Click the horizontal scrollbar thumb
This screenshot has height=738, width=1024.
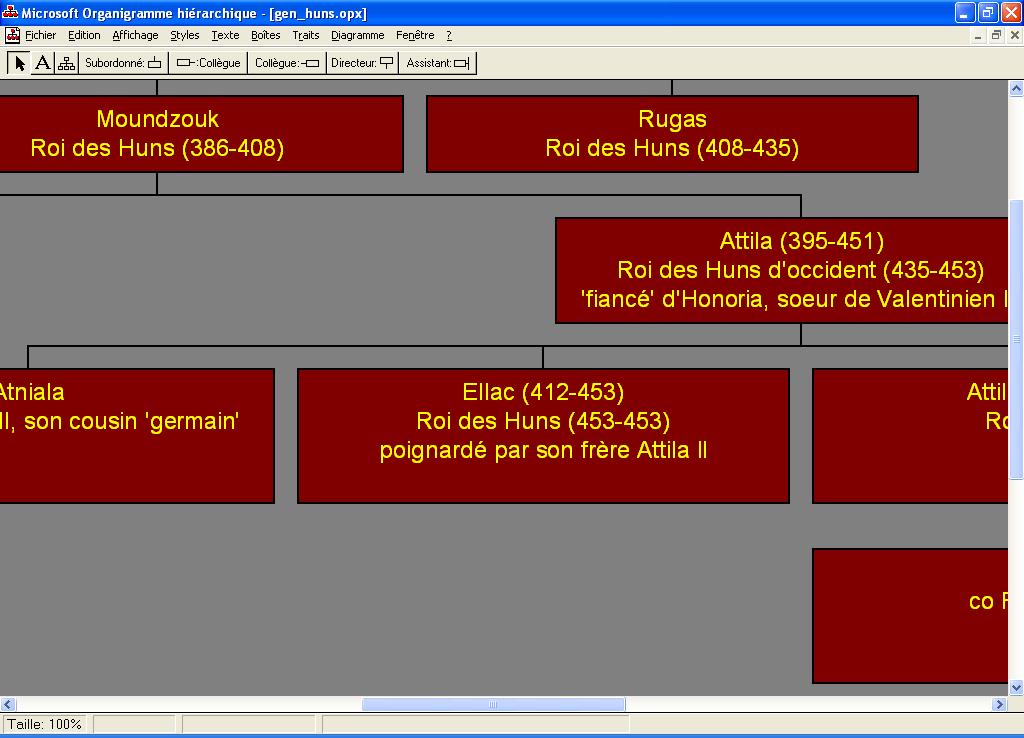[x=493, y=705]
